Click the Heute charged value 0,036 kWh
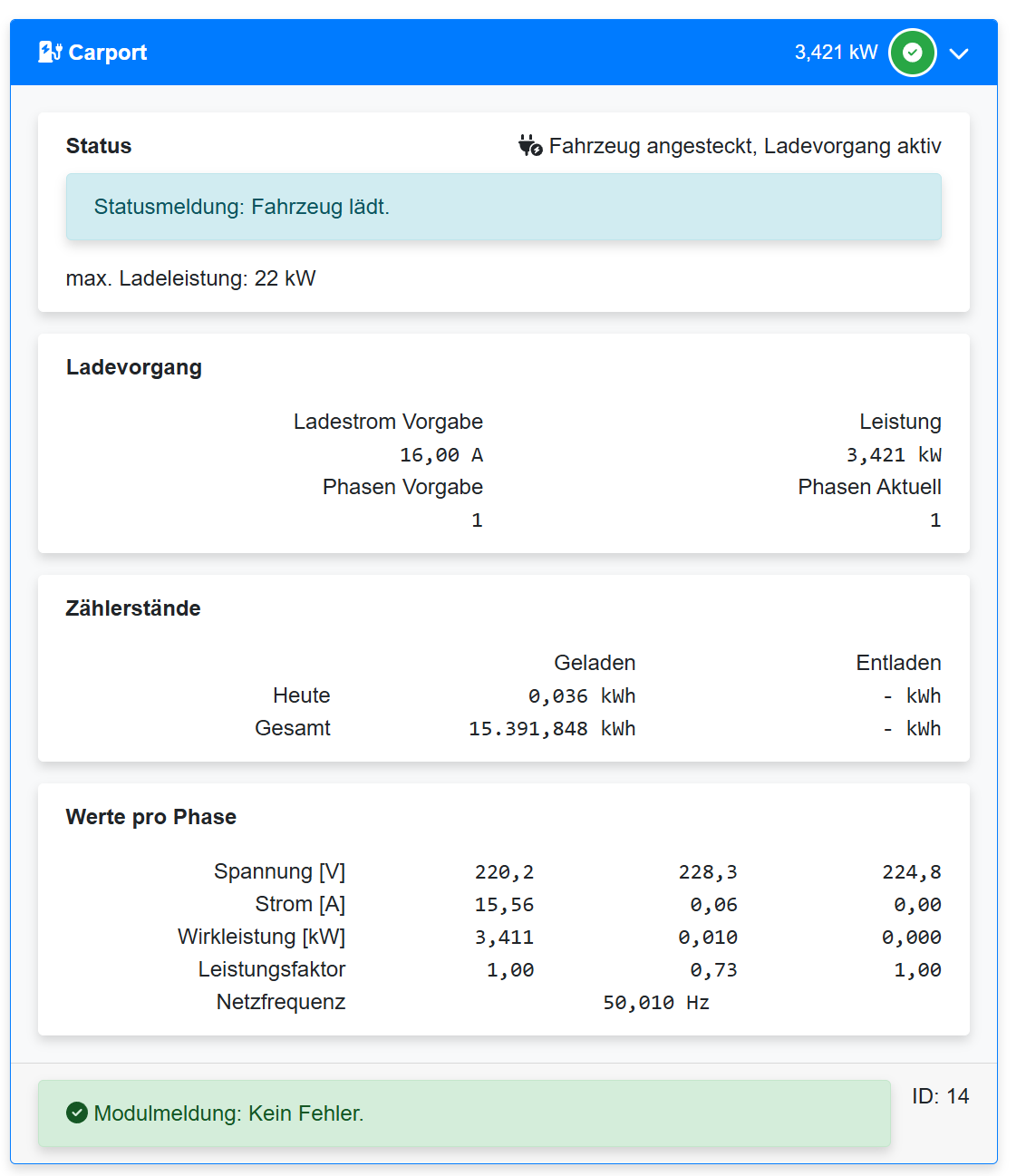This screenshot has height=1176, width=1026. click(581, 696)
